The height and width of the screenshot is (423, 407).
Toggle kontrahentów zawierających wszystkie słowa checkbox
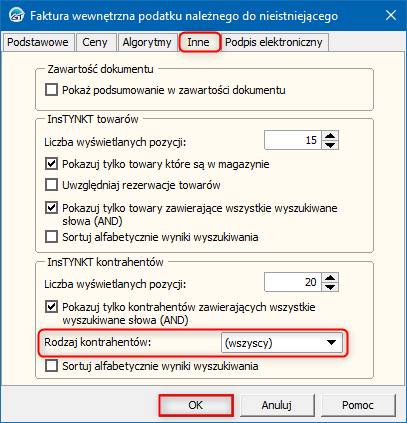(51, 307)
